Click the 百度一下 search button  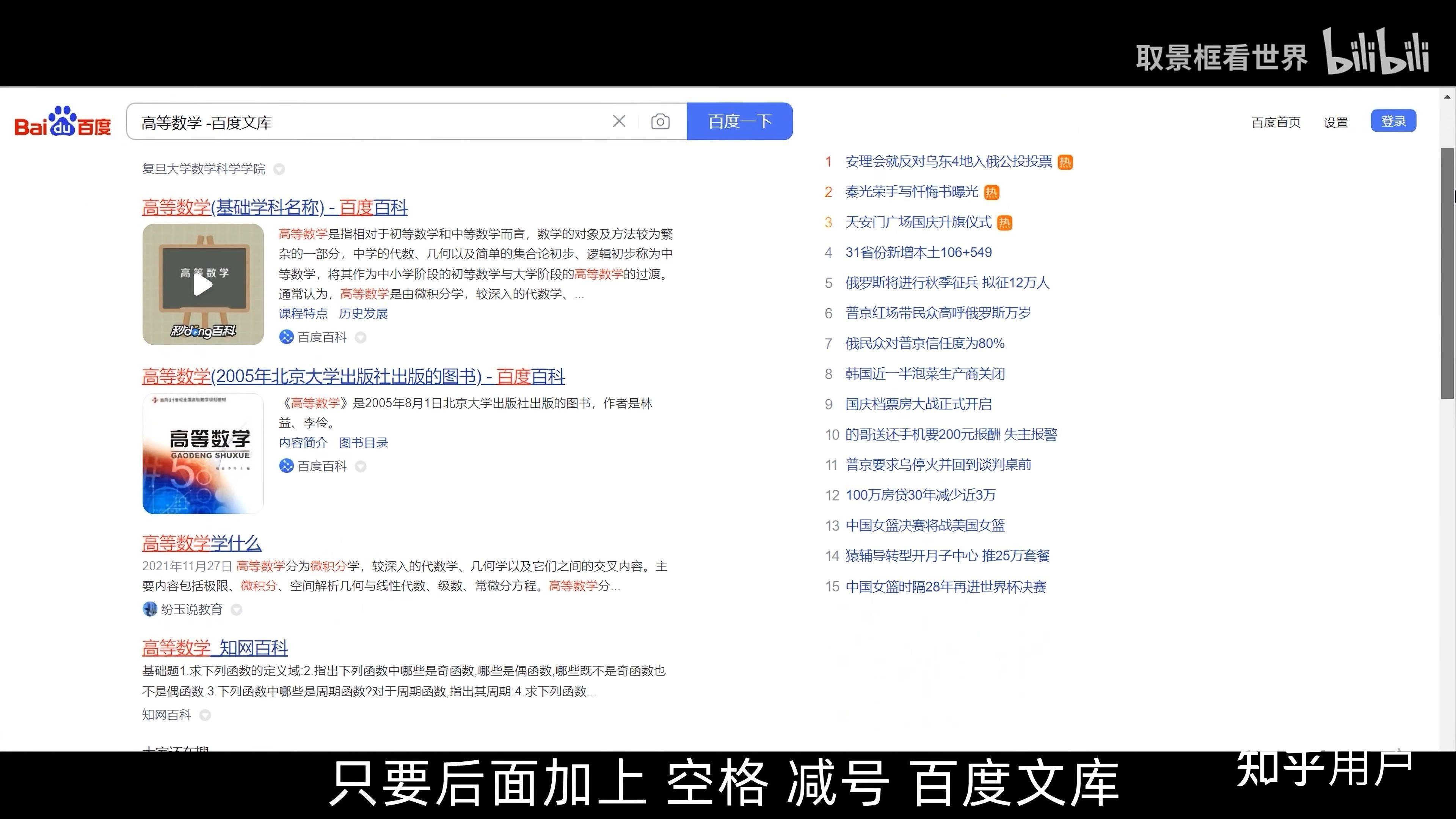click(740, 121)
